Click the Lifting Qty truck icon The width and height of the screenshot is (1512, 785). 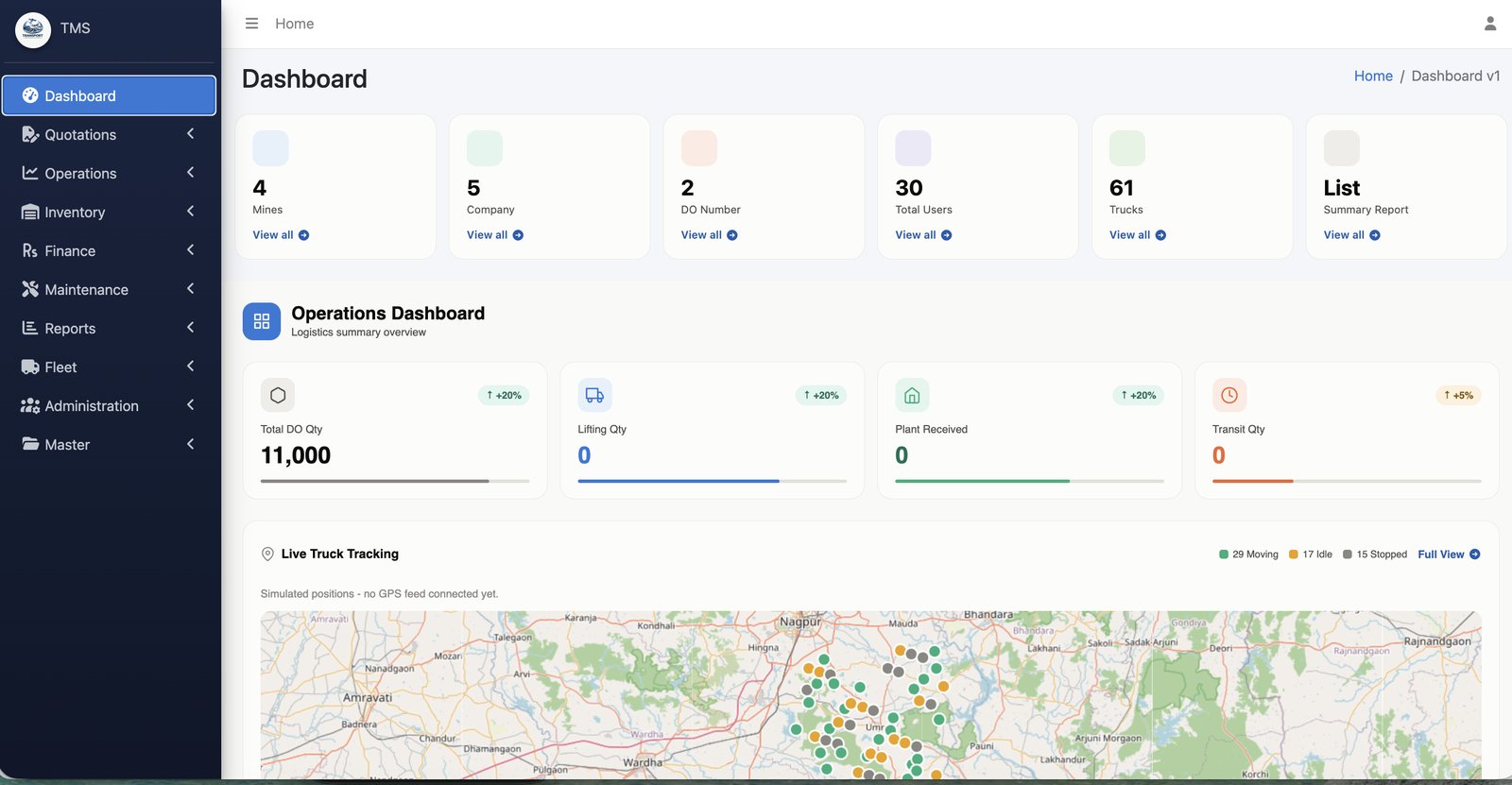595,395
